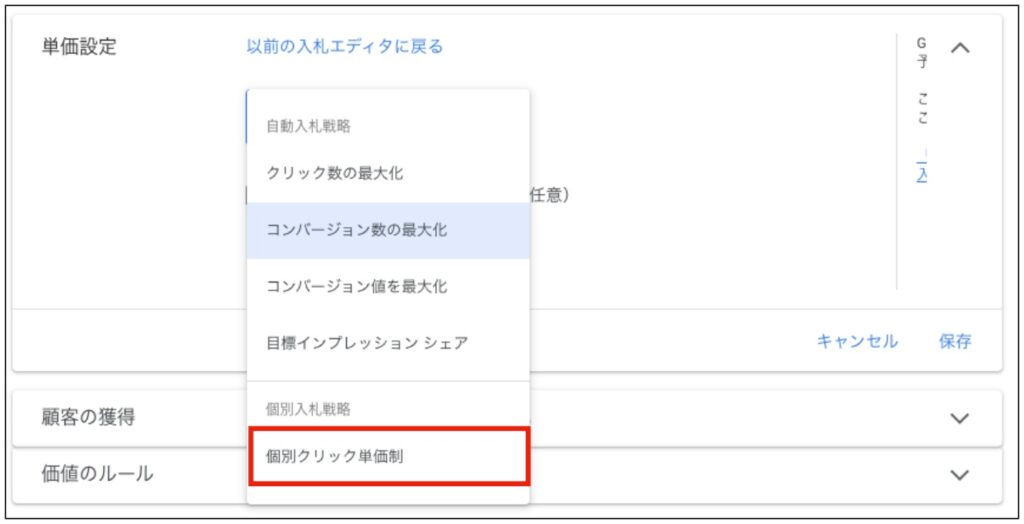
Task: Choose コンバージョン数の最大化 option
Action: point(356,230)
